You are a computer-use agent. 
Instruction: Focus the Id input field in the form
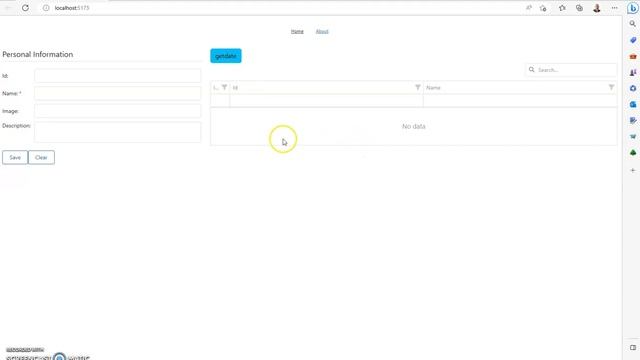[118, 76]
